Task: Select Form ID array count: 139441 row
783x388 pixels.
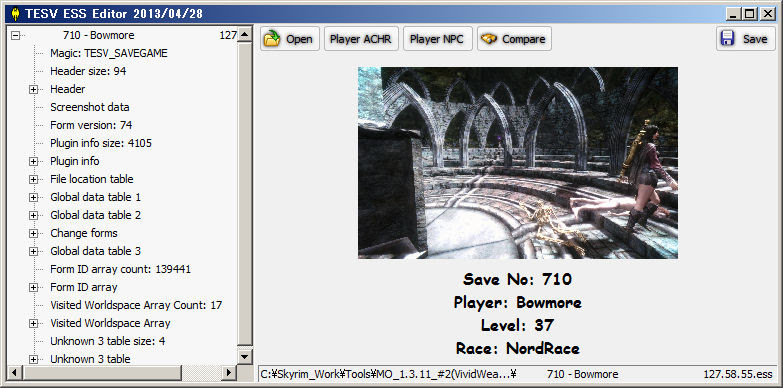Action: 120,269
